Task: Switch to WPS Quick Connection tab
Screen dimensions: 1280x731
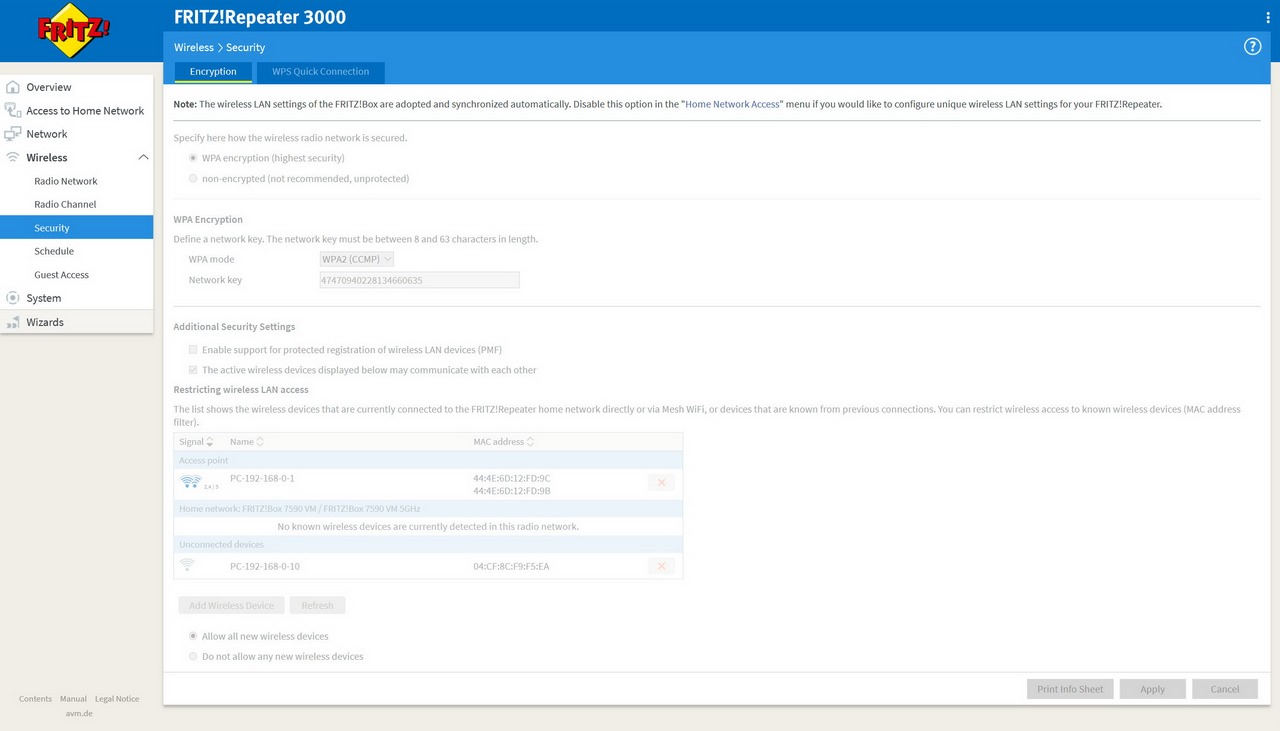Action: tap(320, 72)
